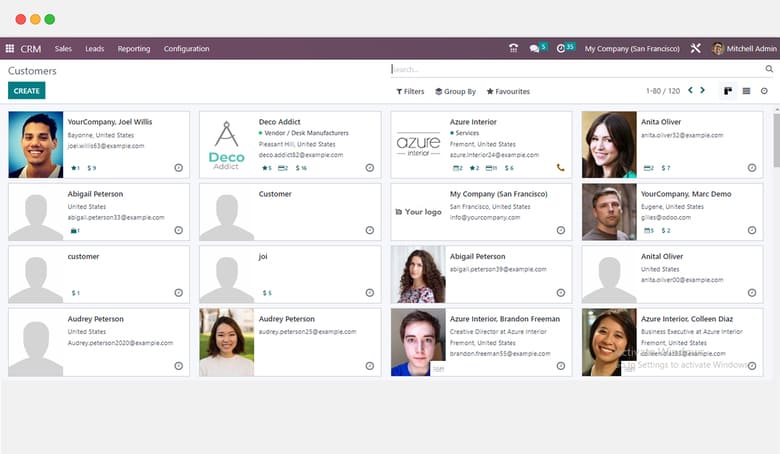Open Azure Interior customer name
Viewport: 780px width, 454px height.
(x=473, y=122)
